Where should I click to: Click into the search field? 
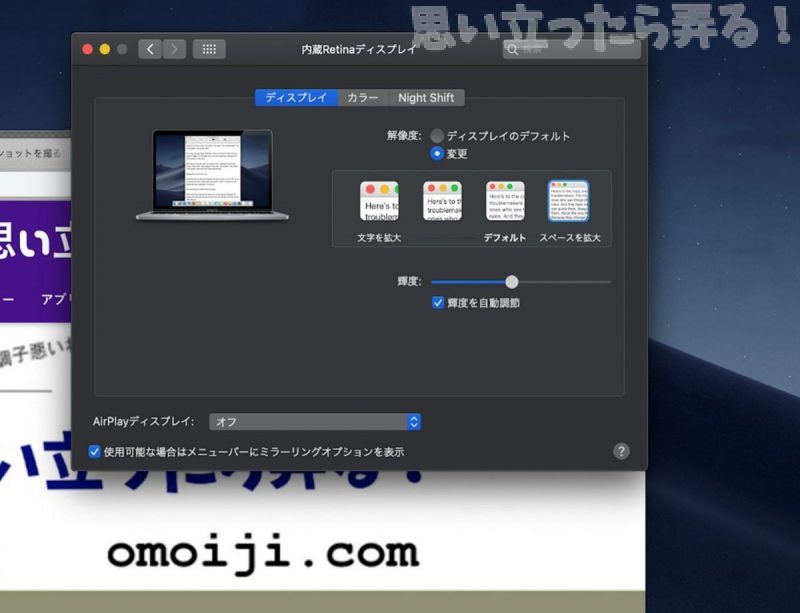coord(572,49)
